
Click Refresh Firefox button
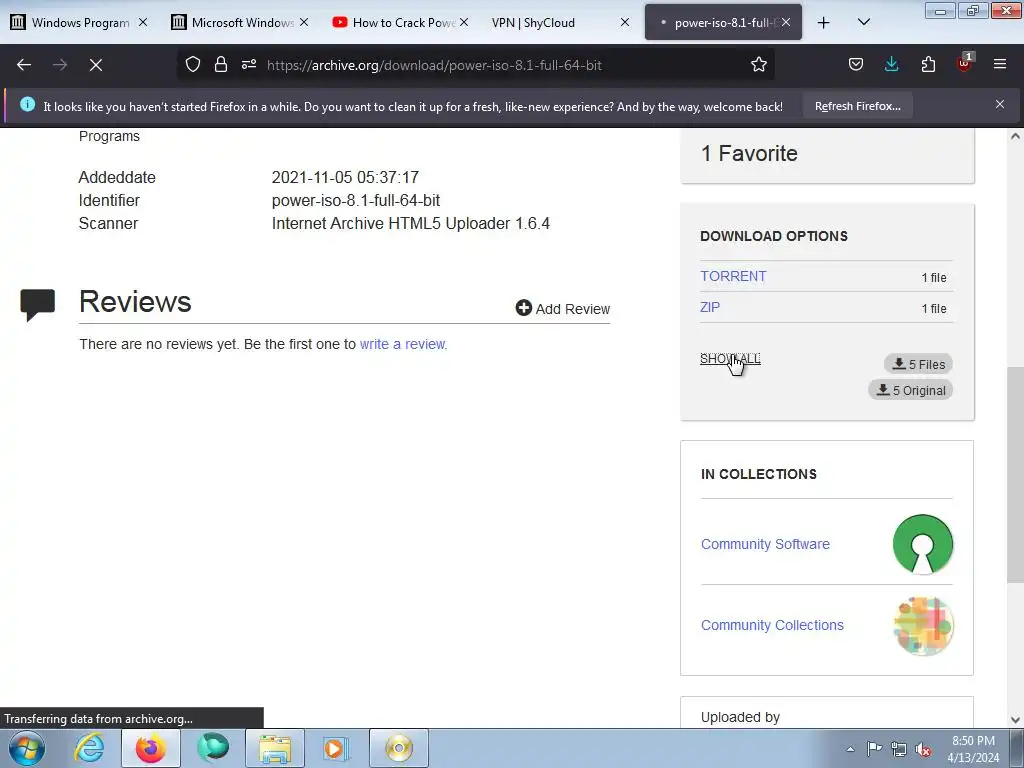click(x=857, y=106)
